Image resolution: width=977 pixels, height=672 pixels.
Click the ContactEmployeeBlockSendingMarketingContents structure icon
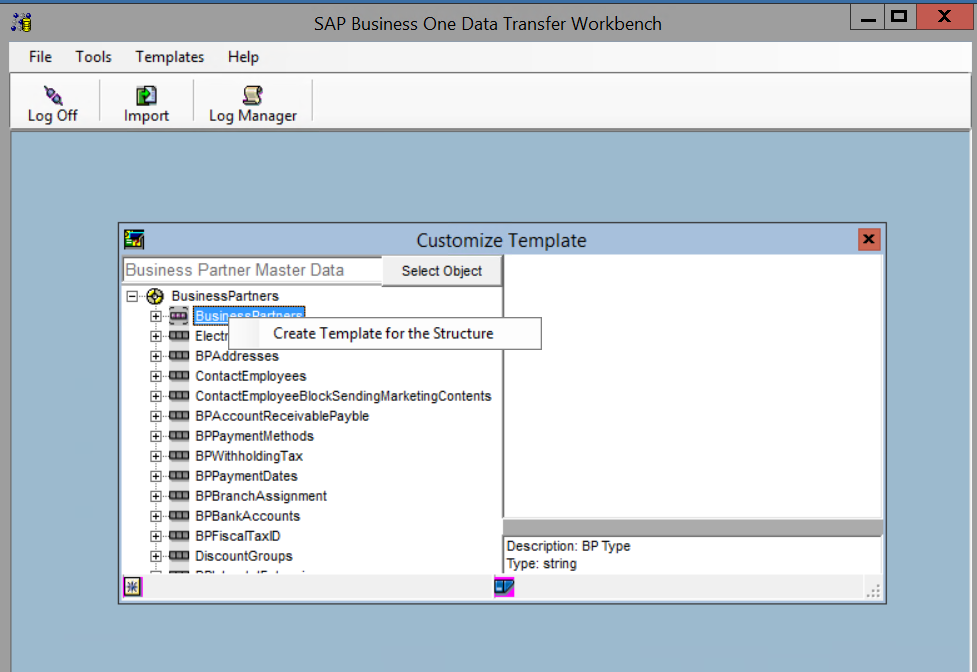(x=179, y=395)
